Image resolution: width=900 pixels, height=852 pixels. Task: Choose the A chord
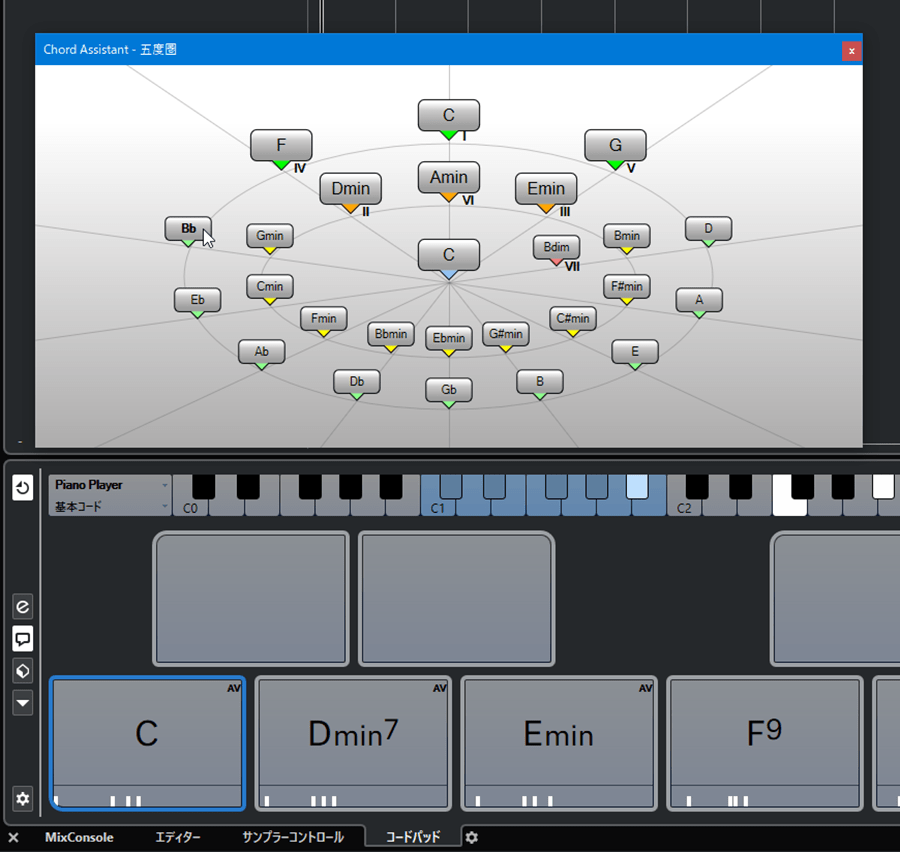[x=699, y=300]
